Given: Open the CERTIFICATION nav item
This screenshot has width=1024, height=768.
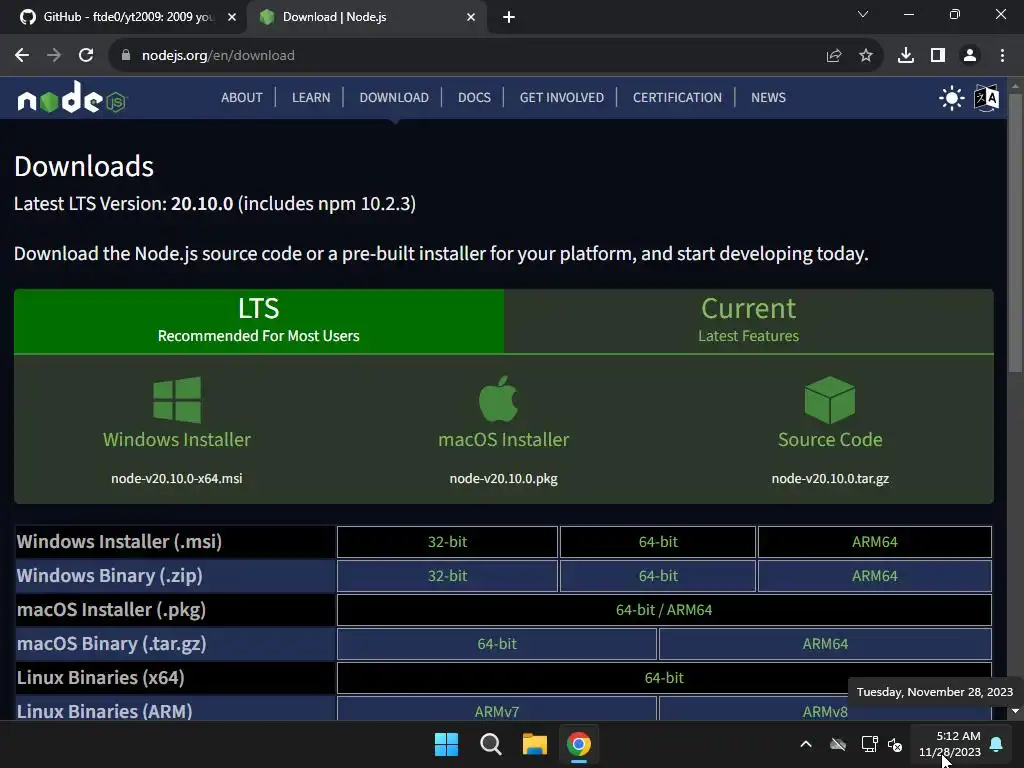Looking at the screenshot, I should coord(677,97).
